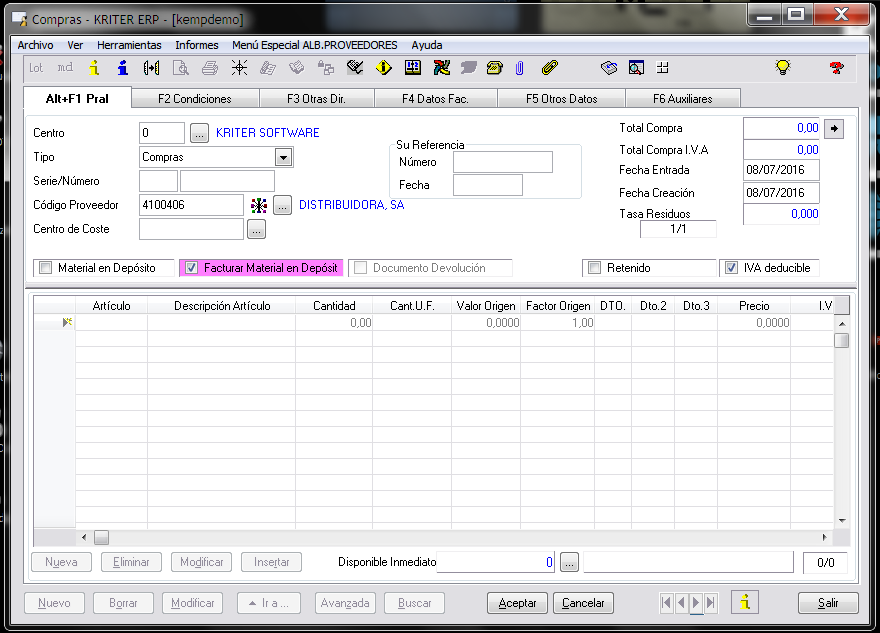The height and width of the screenshot is (633, 880).
Task: Click the Salir button
Action: [x=828, y=603]
